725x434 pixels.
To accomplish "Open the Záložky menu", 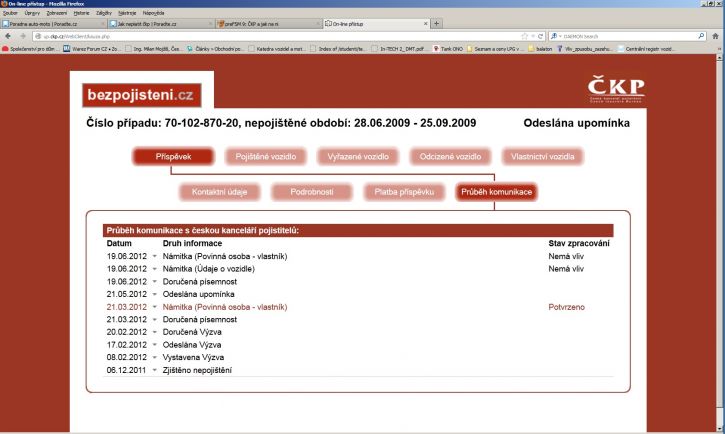I will click(104, 13).
